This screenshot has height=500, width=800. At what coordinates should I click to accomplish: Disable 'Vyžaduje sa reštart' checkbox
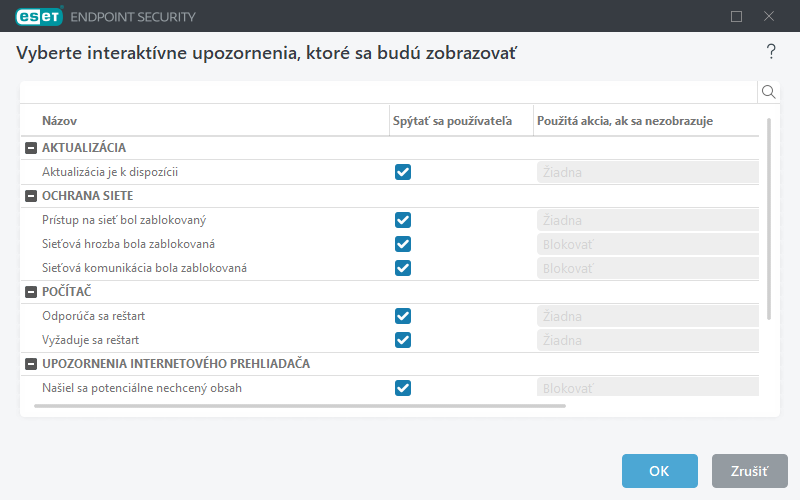click(403, 340)
